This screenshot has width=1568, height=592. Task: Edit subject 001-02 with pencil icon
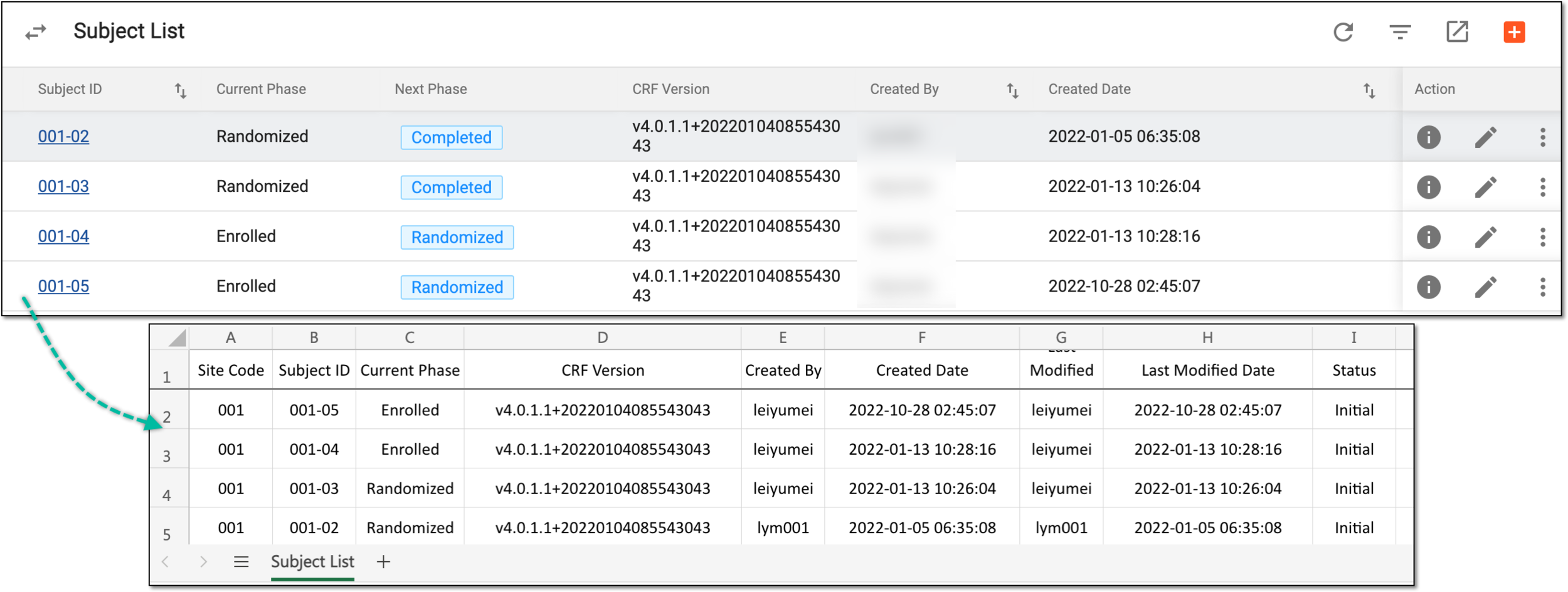(x=1485, y=137)
